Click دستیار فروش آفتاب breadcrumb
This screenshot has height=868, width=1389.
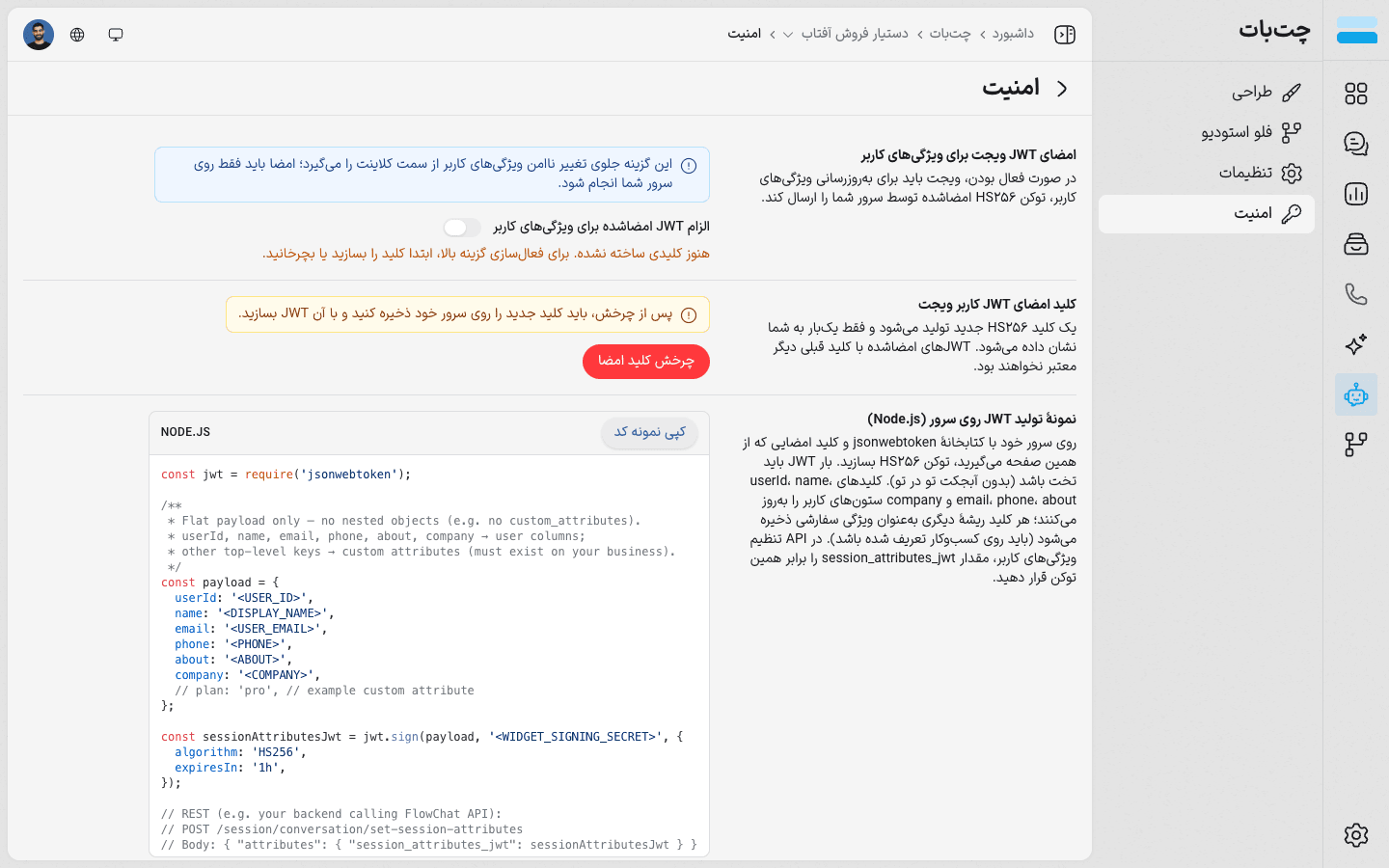[855, 34]
